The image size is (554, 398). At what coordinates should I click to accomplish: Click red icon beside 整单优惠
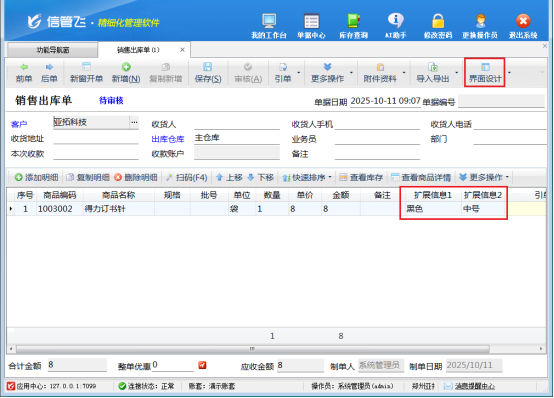coord(202,365)
